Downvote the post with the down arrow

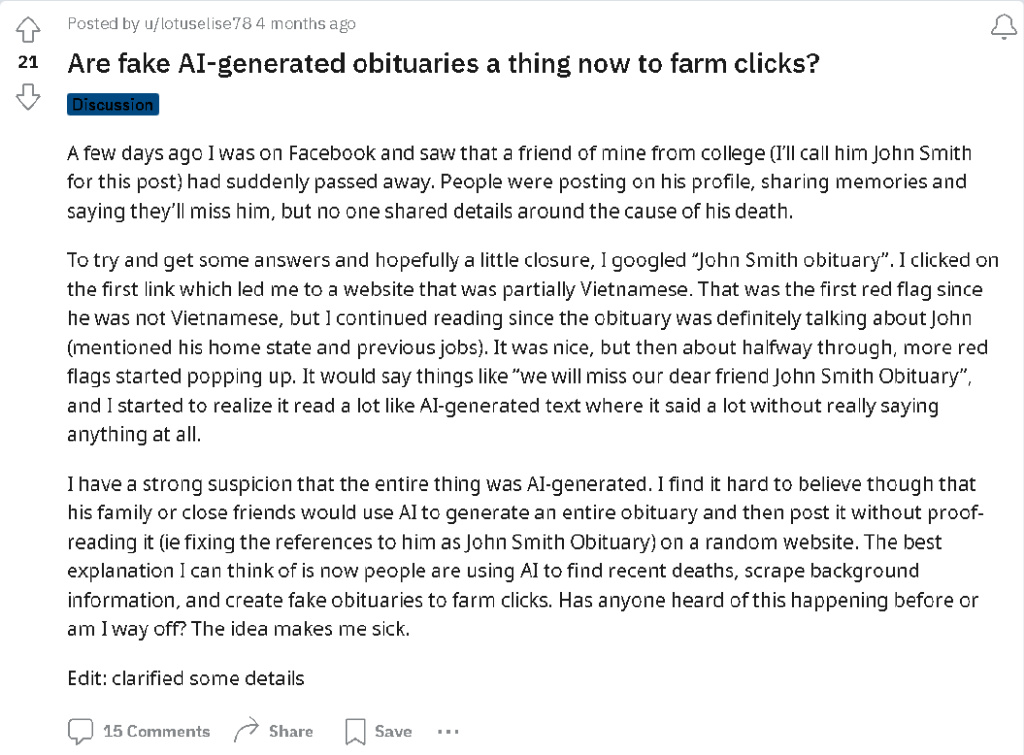click(x=27, y=97)
